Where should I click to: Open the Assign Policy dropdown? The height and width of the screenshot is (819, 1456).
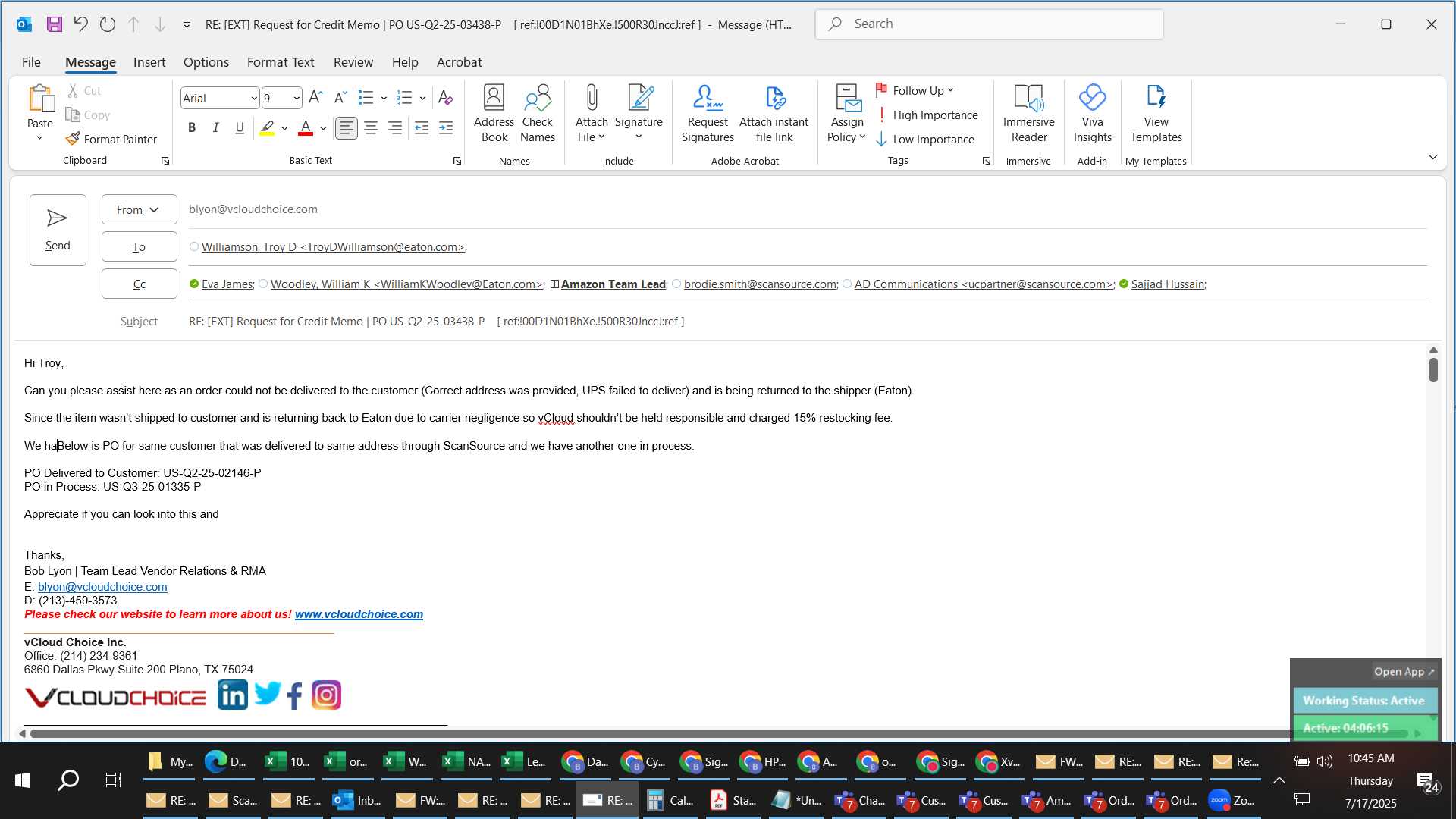pyautogui.click(x=846, y=130)
